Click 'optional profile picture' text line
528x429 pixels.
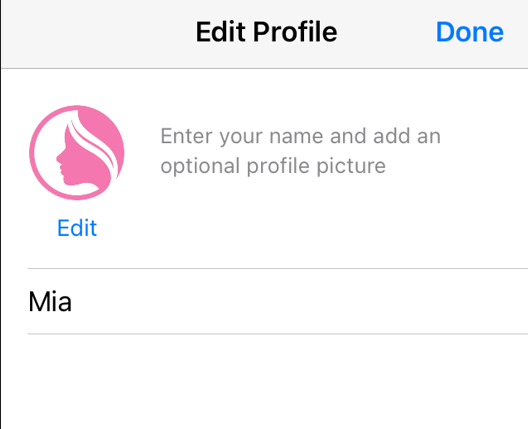(x=273, y=166)
